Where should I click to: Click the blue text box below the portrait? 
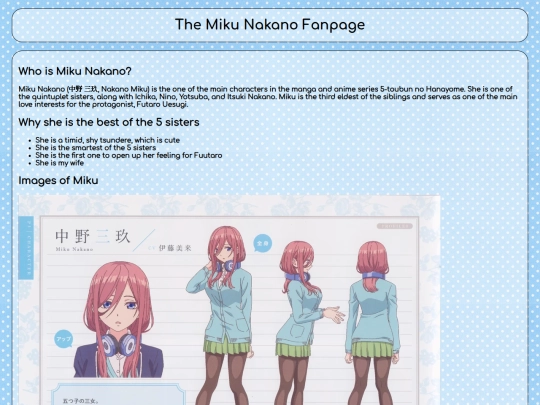(x=118, y=394)
